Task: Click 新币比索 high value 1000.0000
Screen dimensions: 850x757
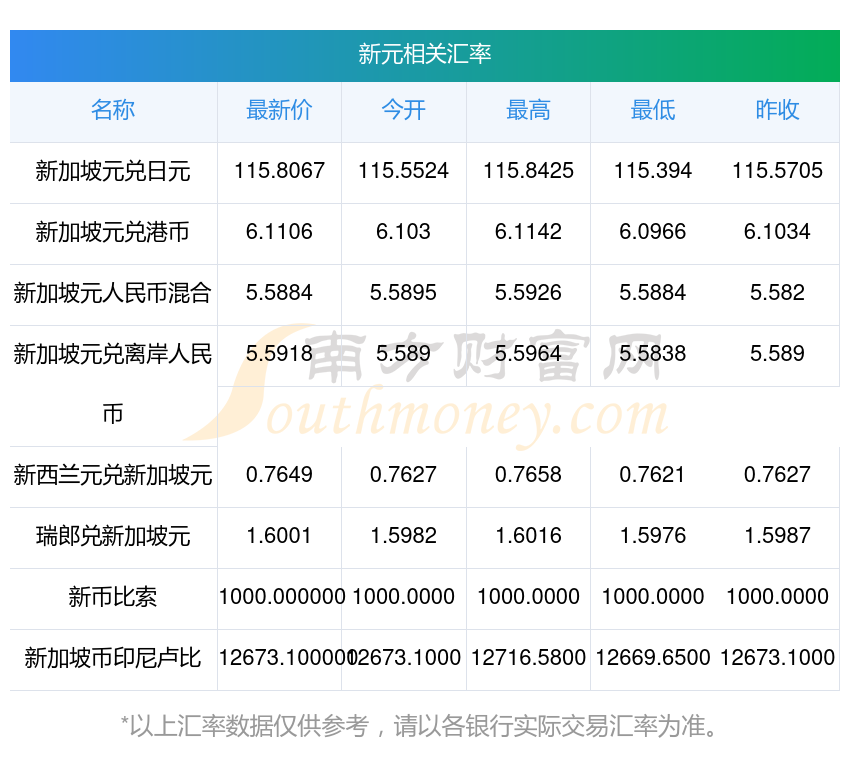Action: tap(528, 596)
